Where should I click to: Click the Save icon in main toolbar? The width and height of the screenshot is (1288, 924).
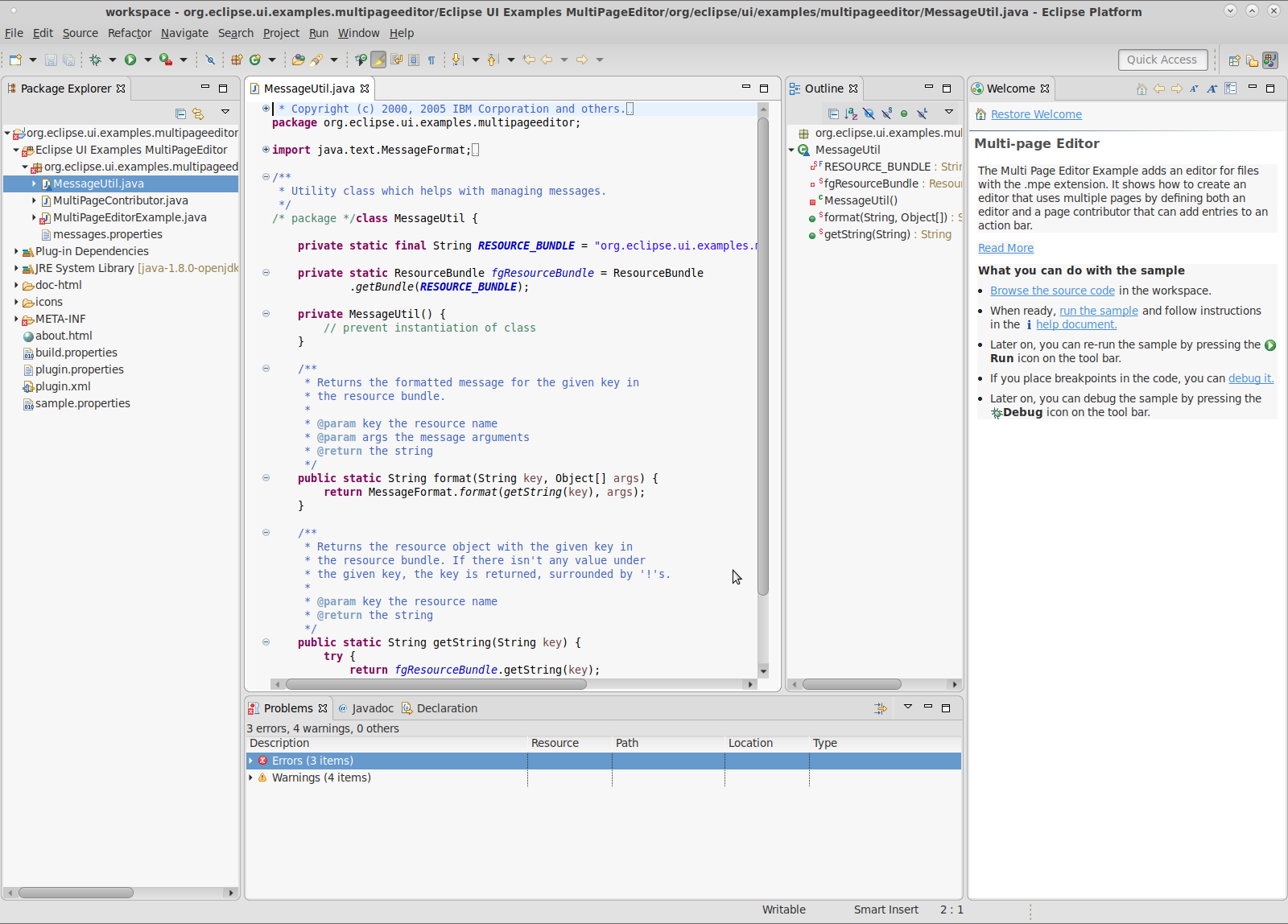pos(51,60)
